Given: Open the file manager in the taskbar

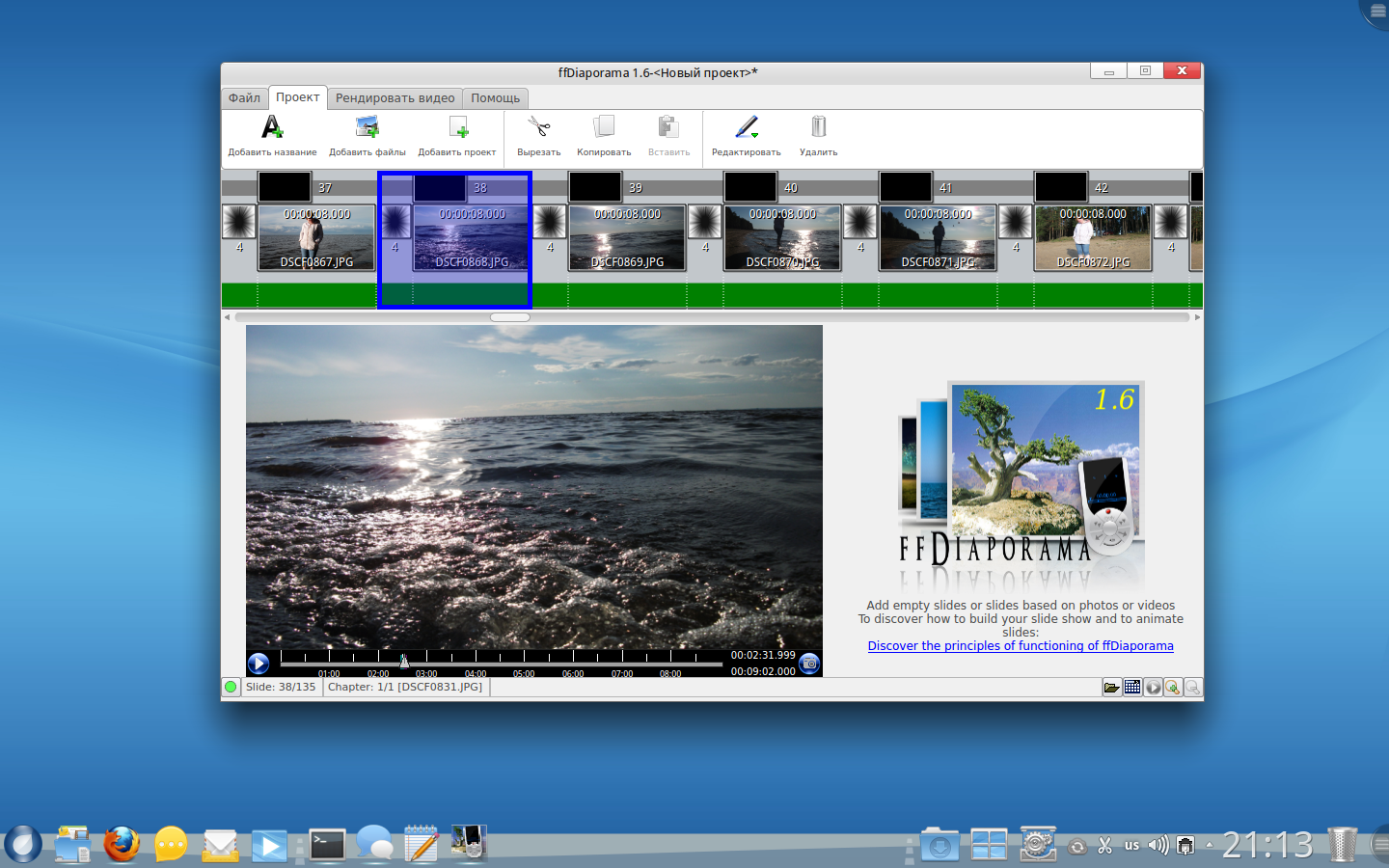Looking at the screenshot, I should click(x=72, y=845).
